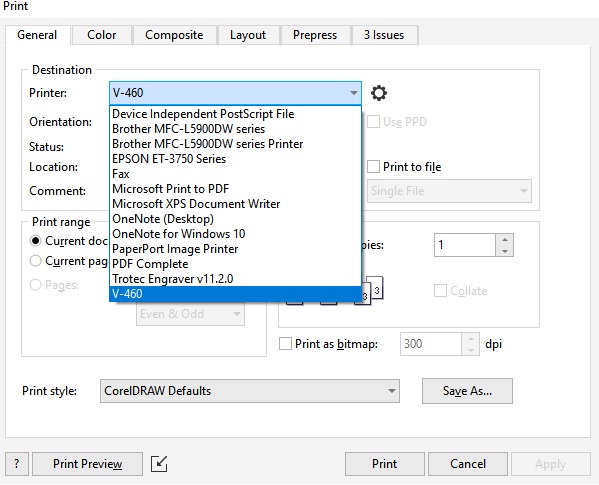Choose Brother MFC-L5900DW series
Viewport: 599px width, 485px height.
(235, 129)
